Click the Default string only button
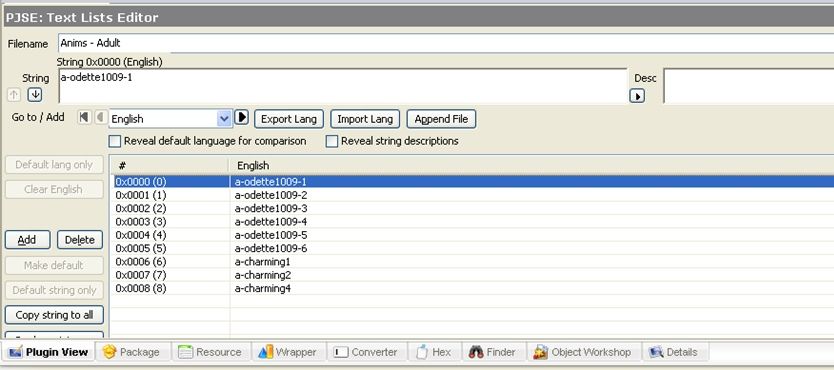This screenshot has width=834, height=370. 54,290
